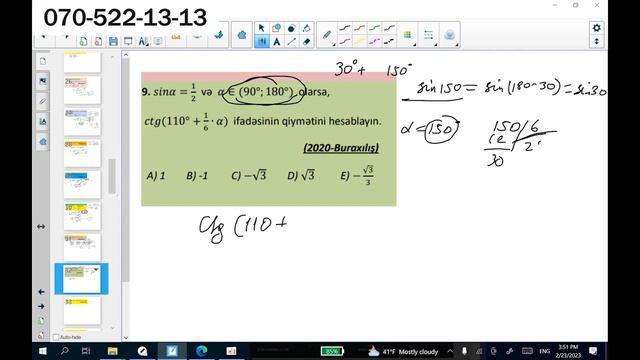Go to previous page arrow
The width and height of the screenshot is (640, 360).
[x=41, y=292]
